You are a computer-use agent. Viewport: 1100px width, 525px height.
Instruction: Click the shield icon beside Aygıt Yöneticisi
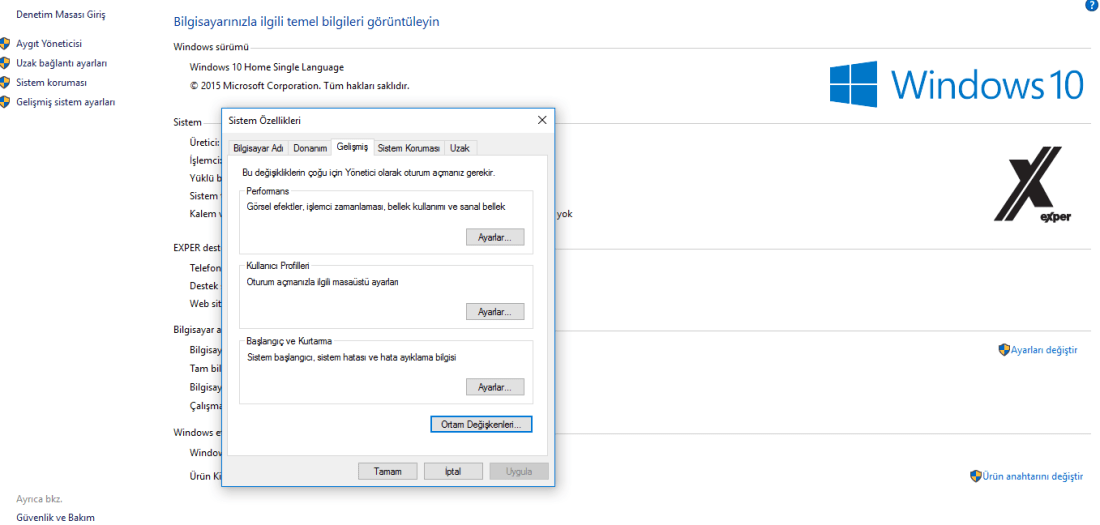click(5, 44)
